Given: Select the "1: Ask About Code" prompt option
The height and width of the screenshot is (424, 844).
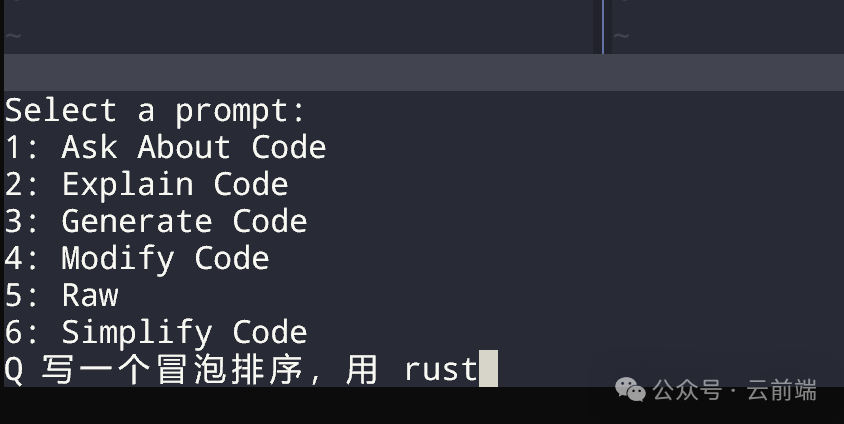Looking at the screenshot, I should tap(165, 147).
